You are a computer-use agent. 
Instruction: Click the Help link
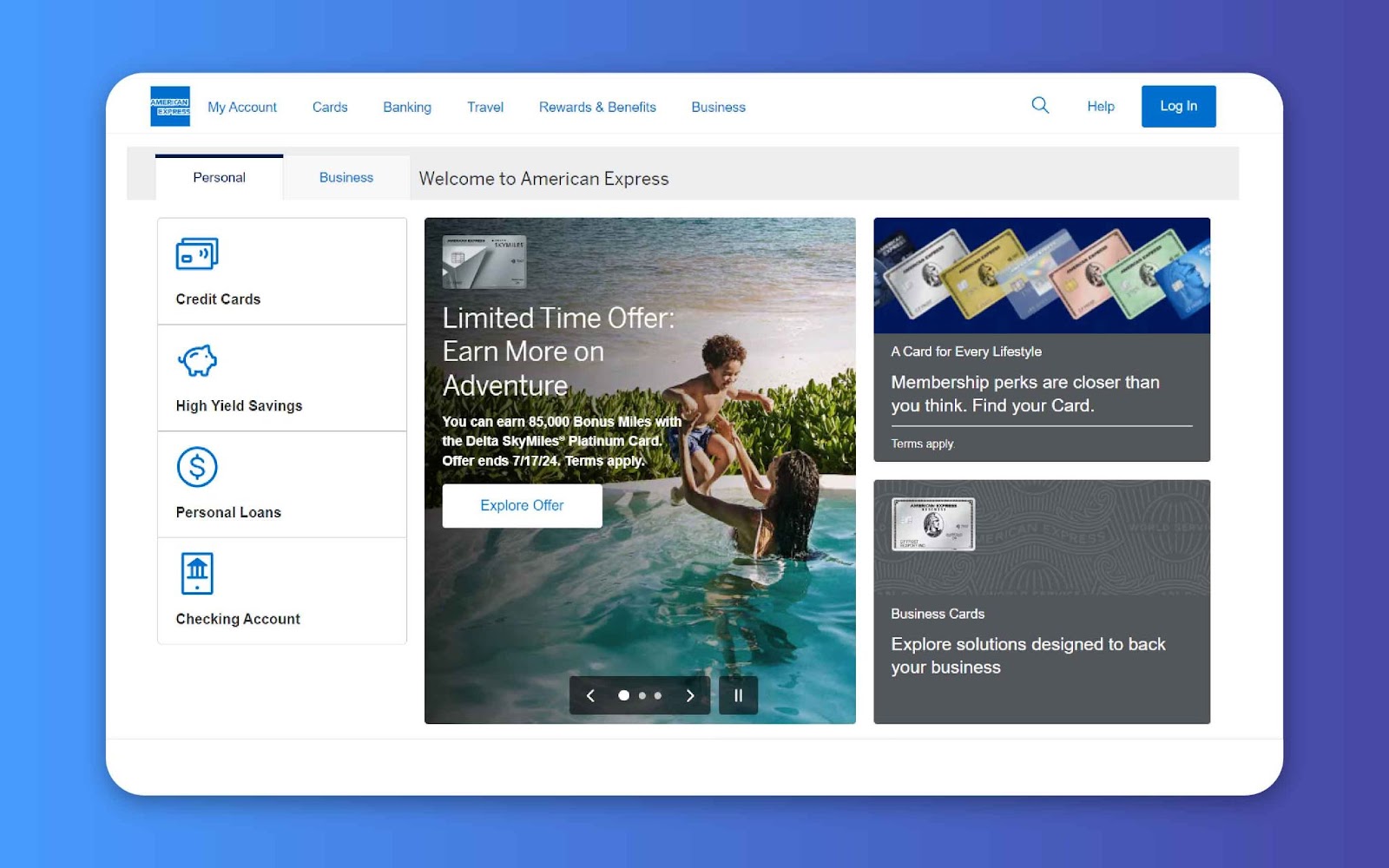click(x=1101, y=106)
